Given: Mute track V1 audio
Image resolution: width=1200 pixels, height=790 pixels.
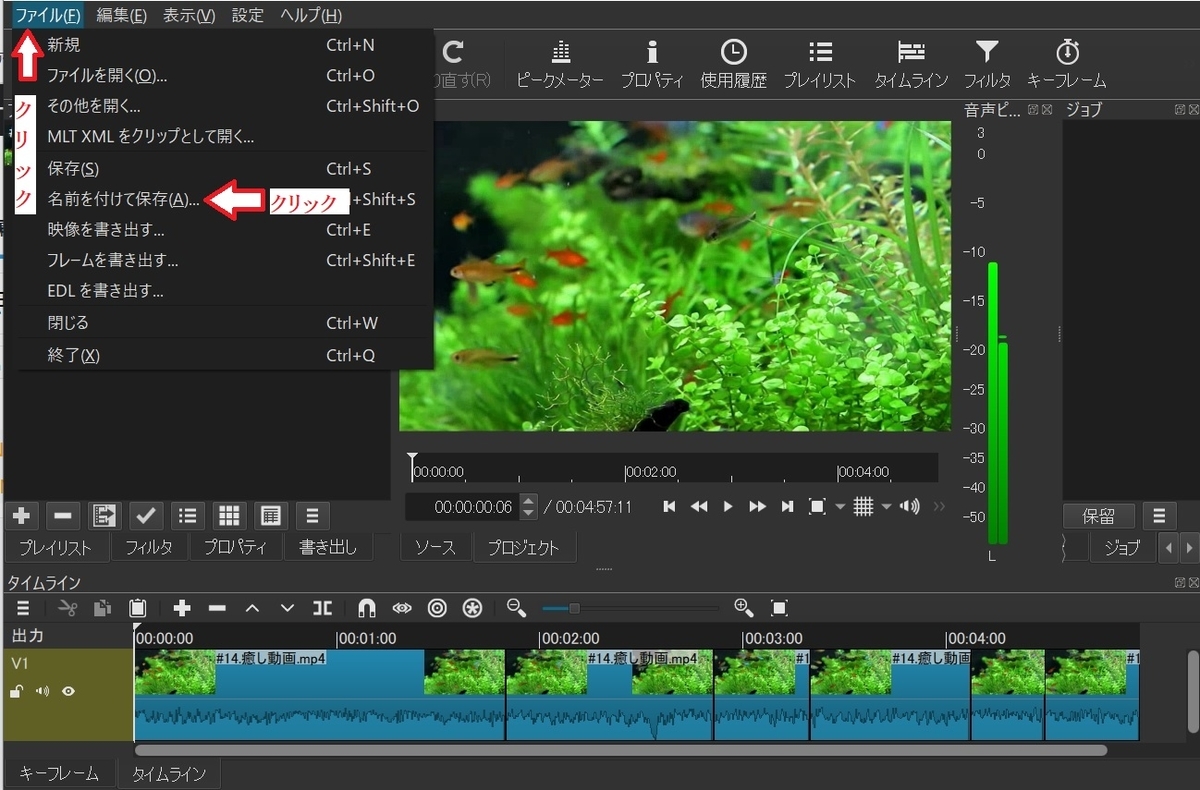Looking at the screenshot, I should click(x=42, y=691).
